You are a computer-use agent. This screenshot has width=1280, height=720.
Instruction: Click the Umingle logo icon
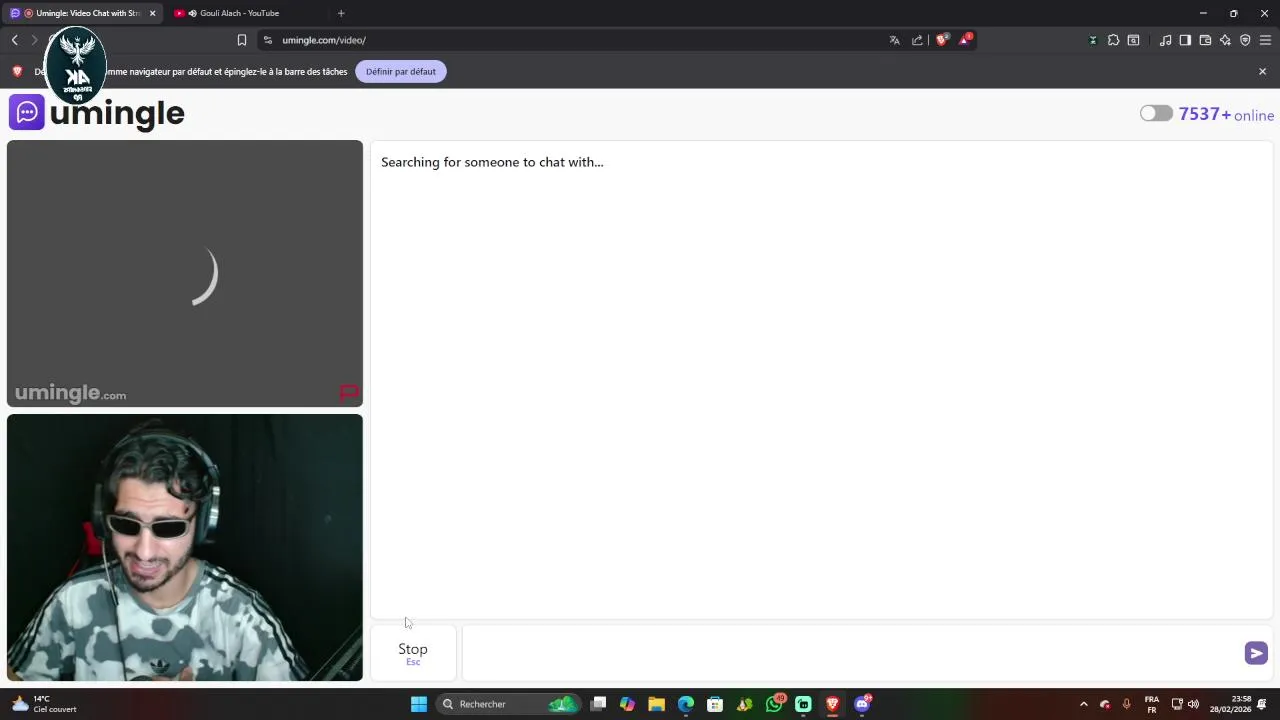pos(27,112)
